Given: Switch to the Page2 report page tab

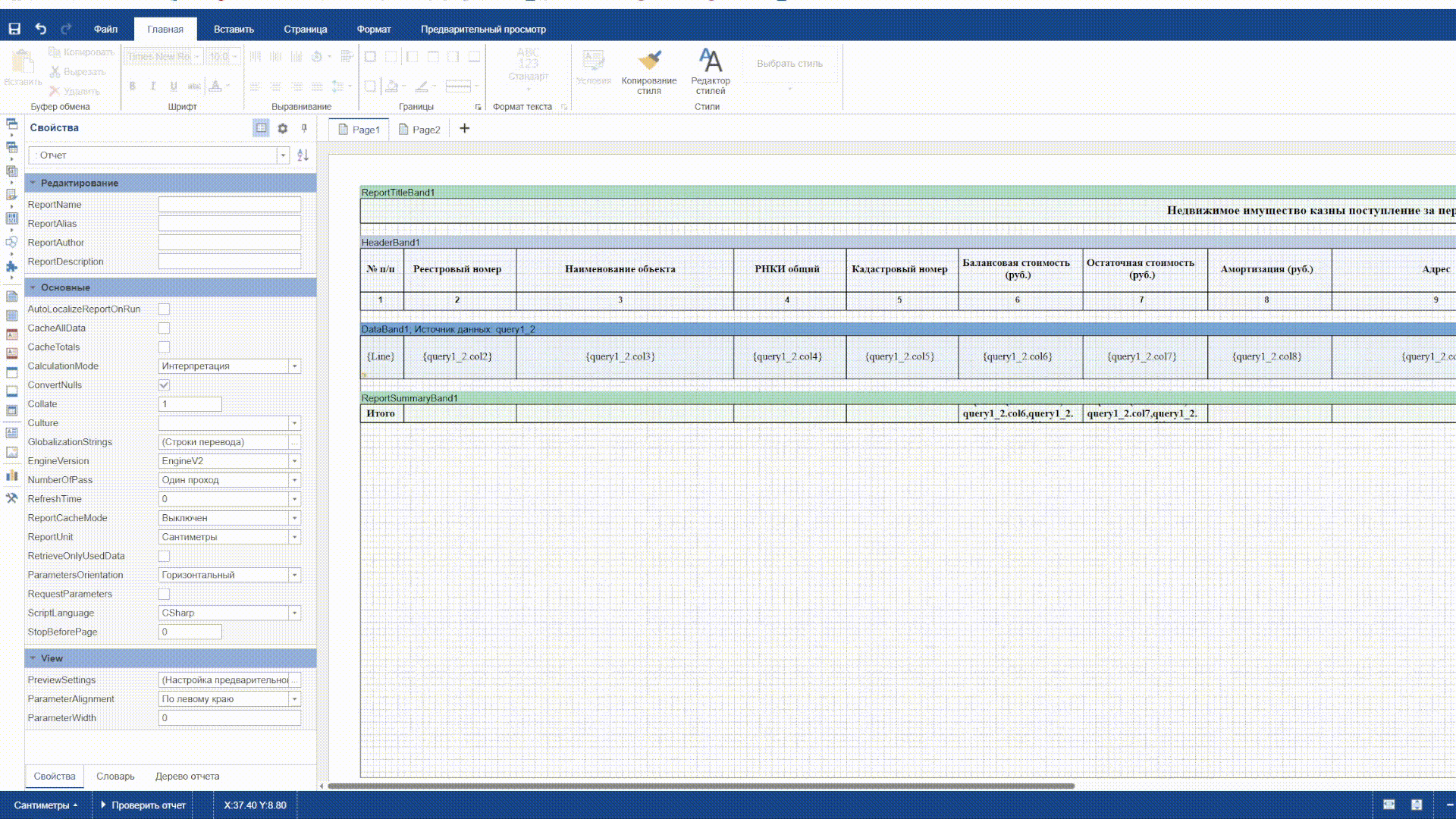Looking at the screenshot, I should (419, 130).
